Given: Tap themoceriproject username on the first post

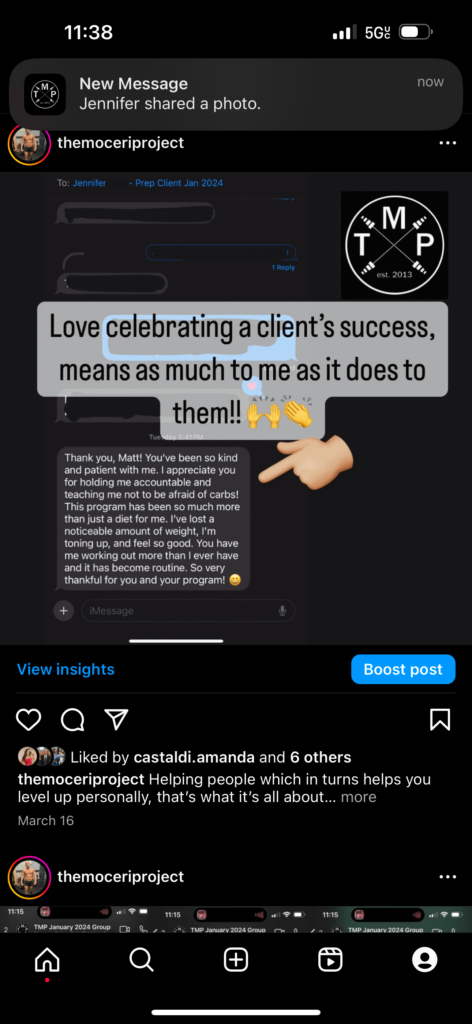Looking at the screenshot, I should pos(121,142).
